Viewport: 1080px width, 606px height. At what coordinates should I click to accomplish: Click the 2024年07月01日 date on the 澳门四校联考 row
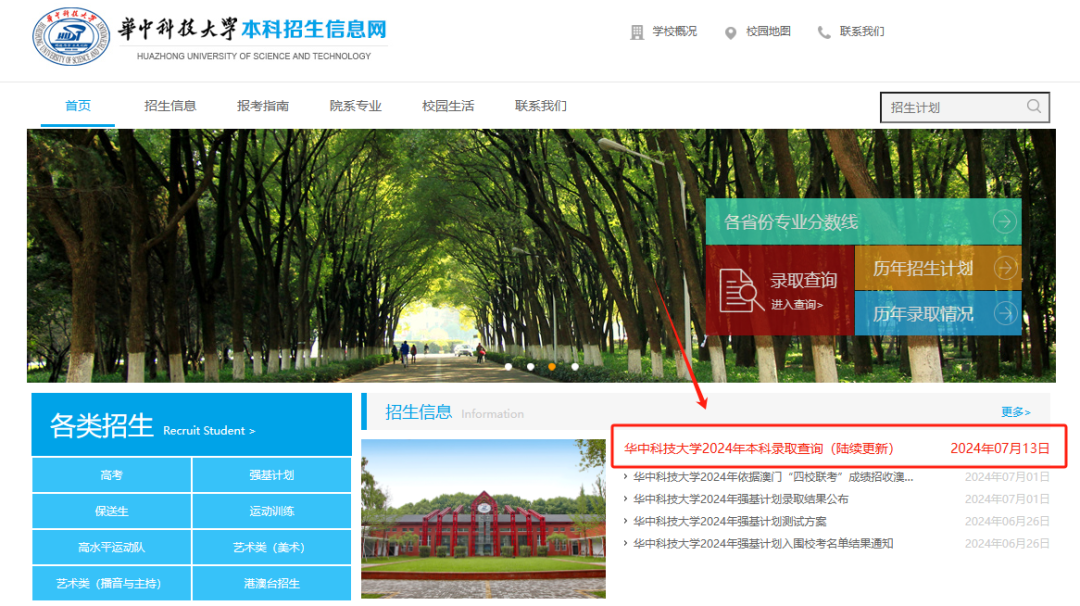1007,477
